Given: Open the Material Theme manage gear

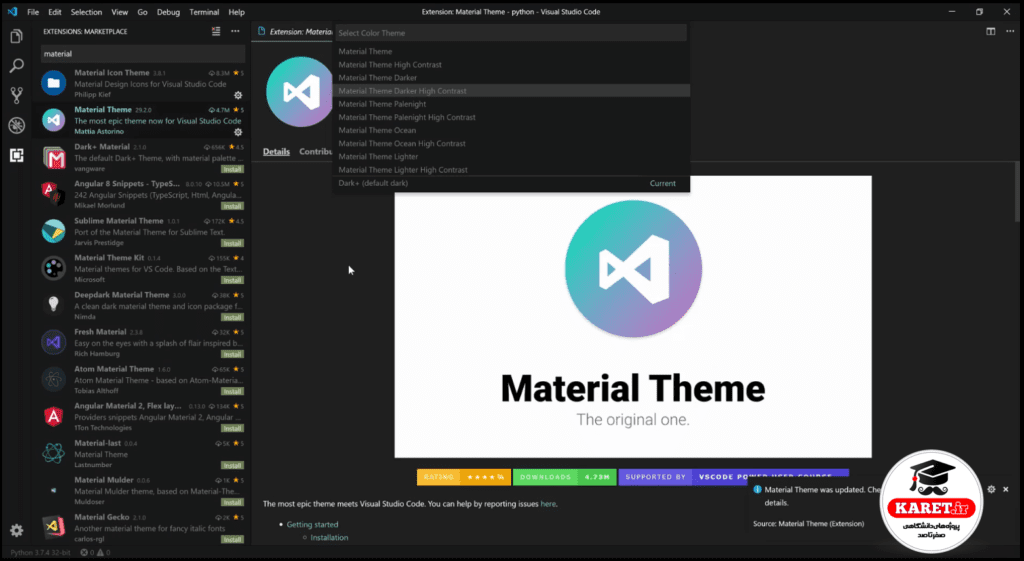Looking at the screenshot, I should click(x=238, y=132).
